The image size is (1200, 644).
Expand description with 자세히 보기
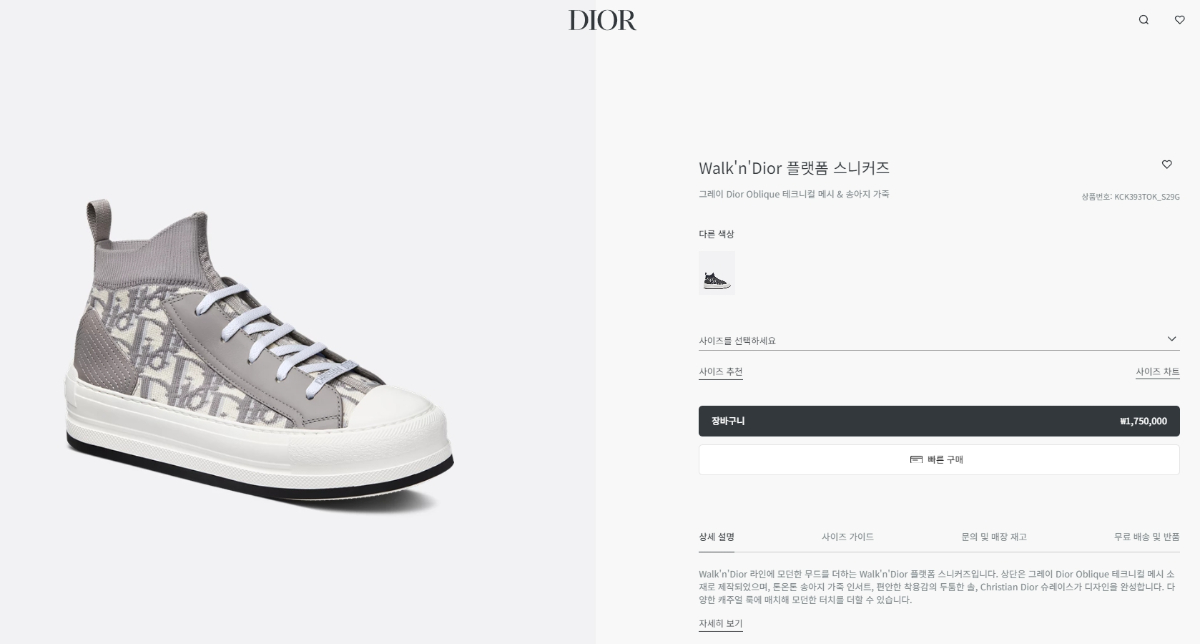click(x=720, y=624)
